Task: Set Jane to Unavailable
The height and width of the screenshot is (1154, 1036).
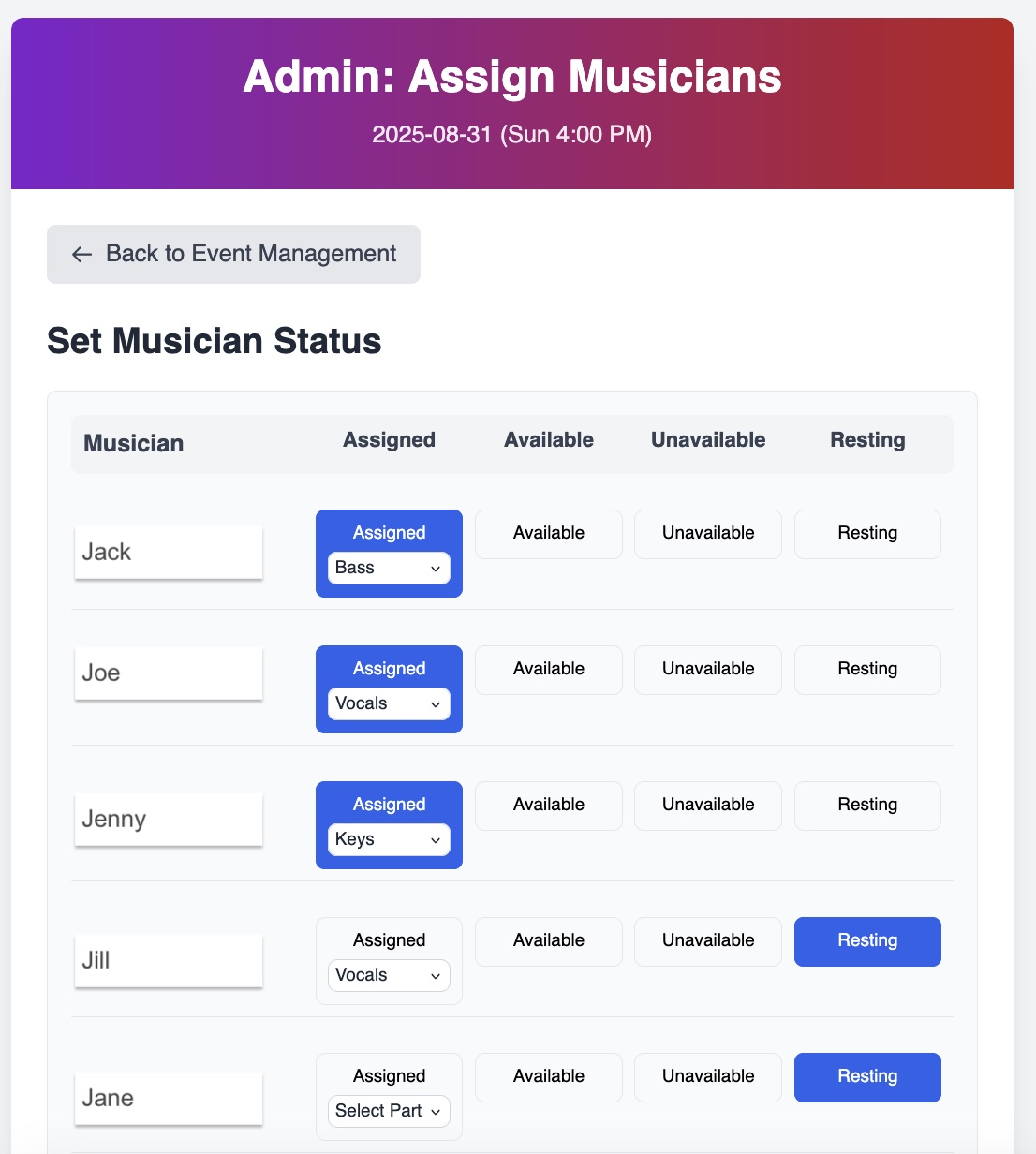Action: 708,1077
